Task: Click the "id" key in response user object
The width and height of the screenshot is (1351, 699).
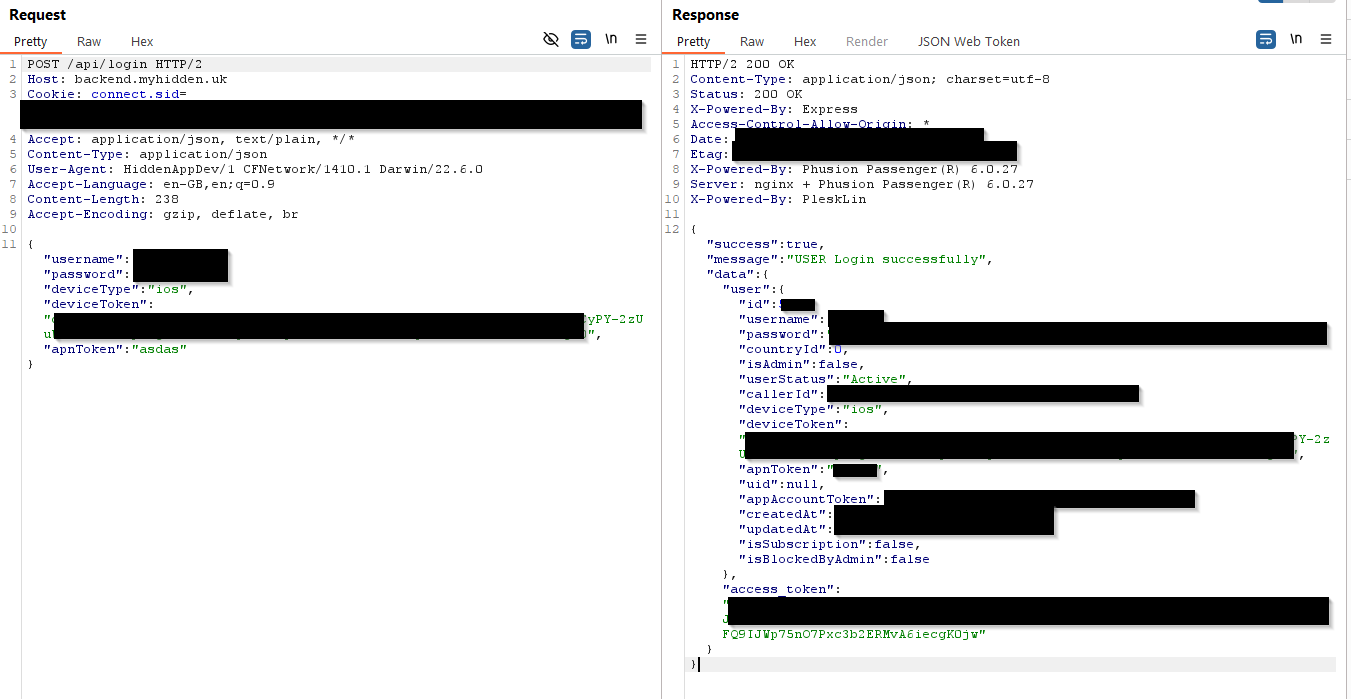Action: tap(755, 304)
